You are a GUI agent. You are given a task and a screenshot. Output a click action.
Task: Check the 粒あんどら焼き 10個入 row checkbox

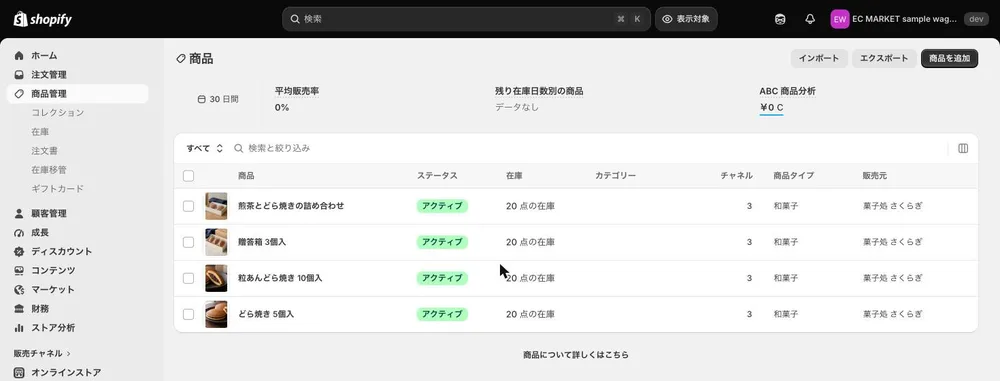click(x=188, y=278)
